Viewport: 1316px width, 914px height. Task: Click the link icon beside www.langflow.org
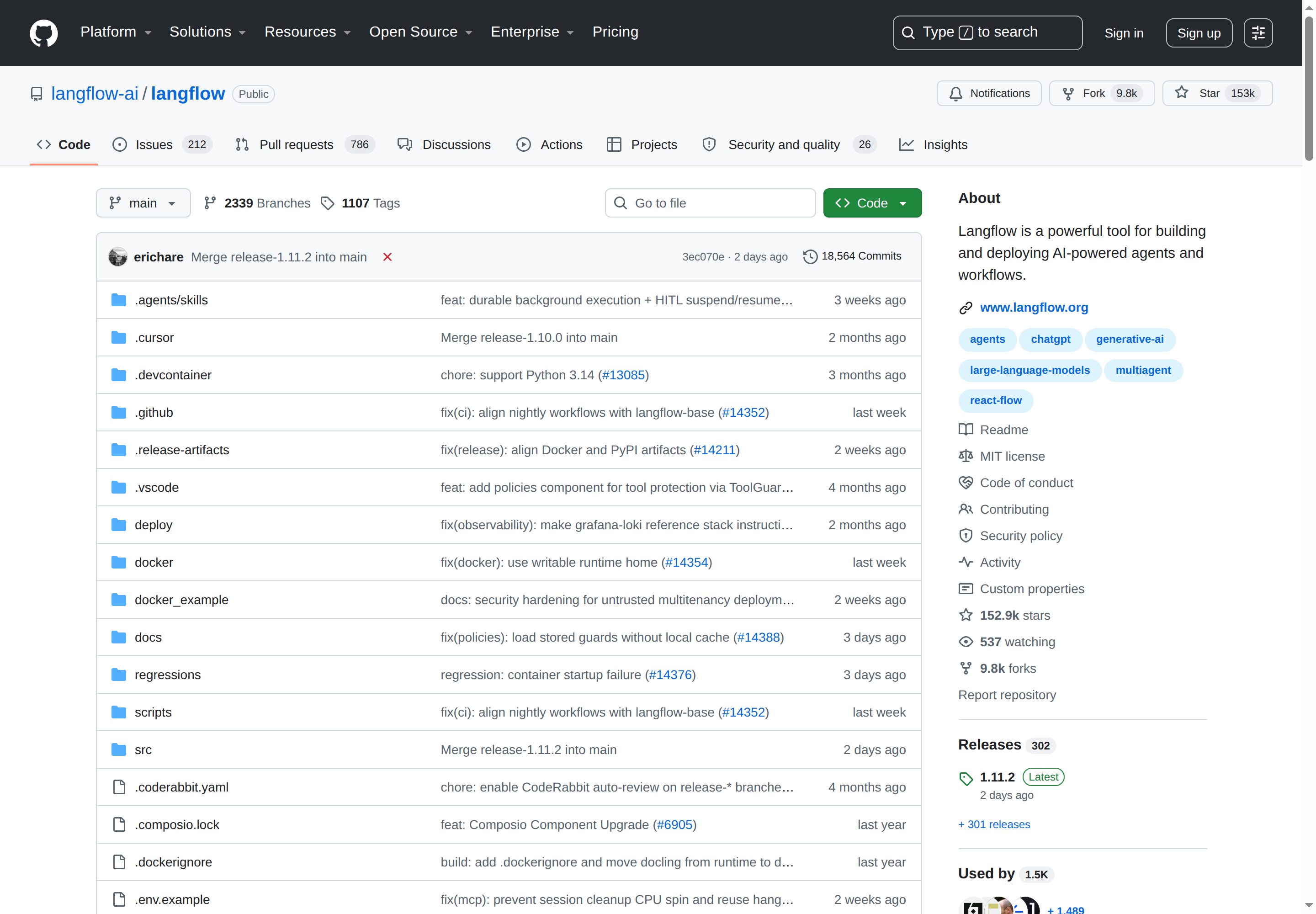pos(966,308)
